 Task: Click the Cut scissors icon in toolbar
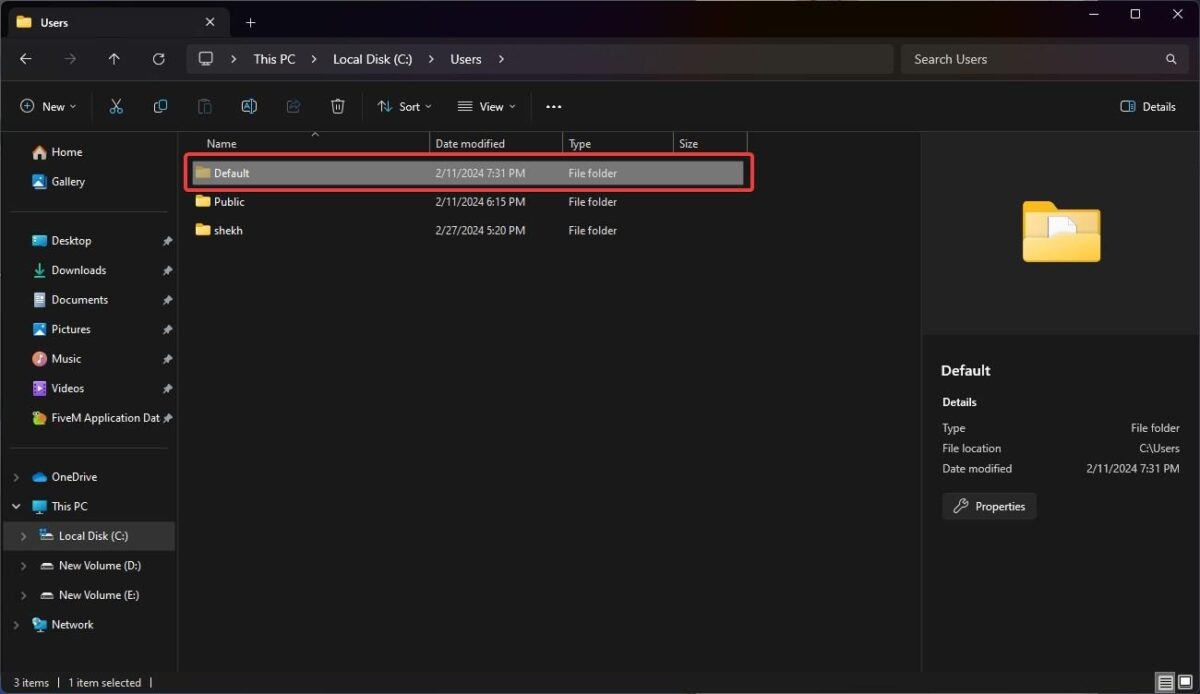pos(116,107)
